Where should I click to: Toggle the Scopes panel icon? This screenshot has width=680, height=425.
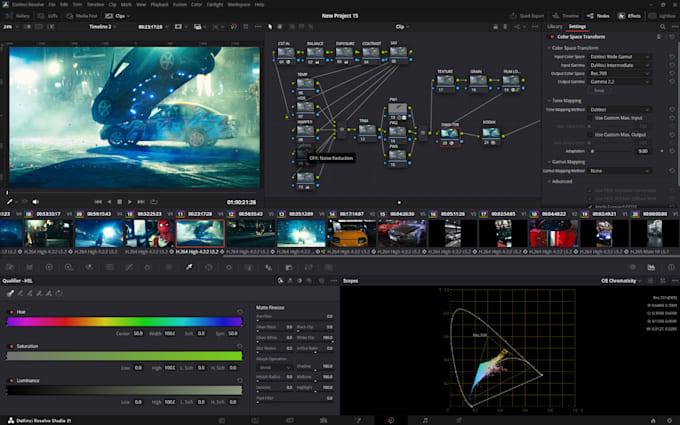coord(651,267)
